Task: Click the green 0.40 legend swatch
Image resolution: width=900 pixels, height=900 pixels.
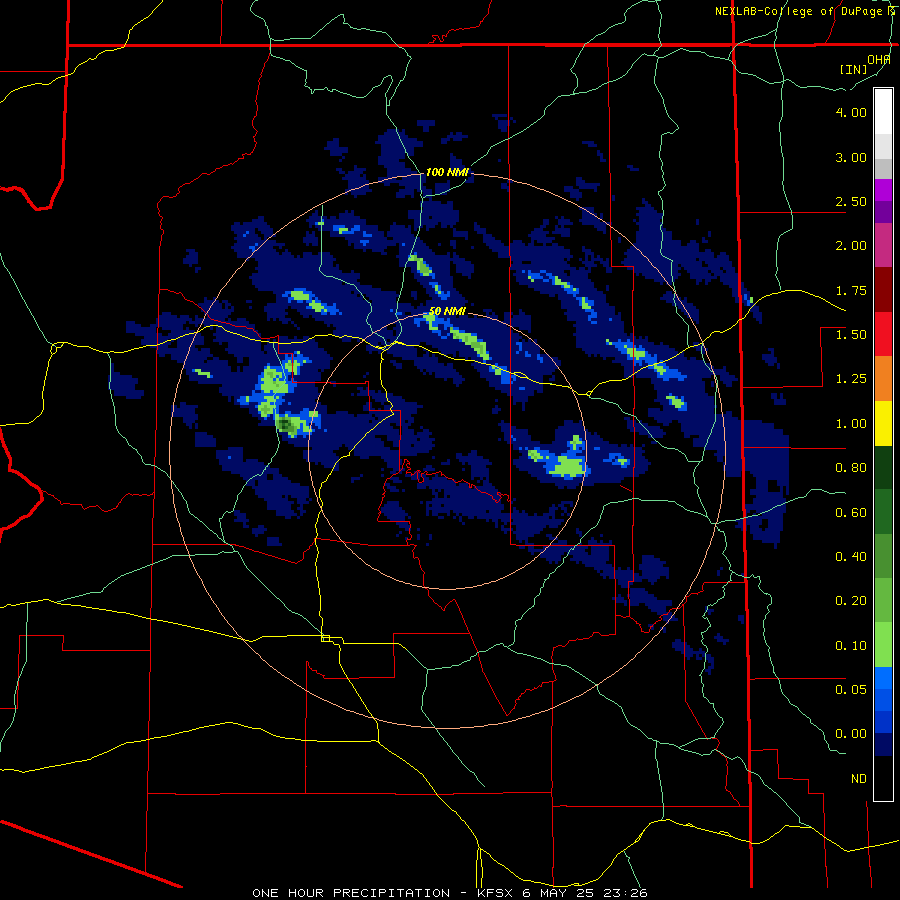Action: 883,556
